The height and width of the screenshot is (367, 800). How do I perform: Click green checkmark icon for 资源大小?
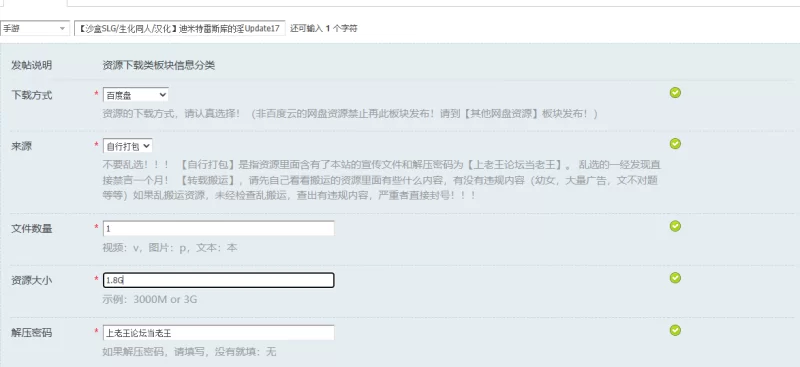[675, 277]
